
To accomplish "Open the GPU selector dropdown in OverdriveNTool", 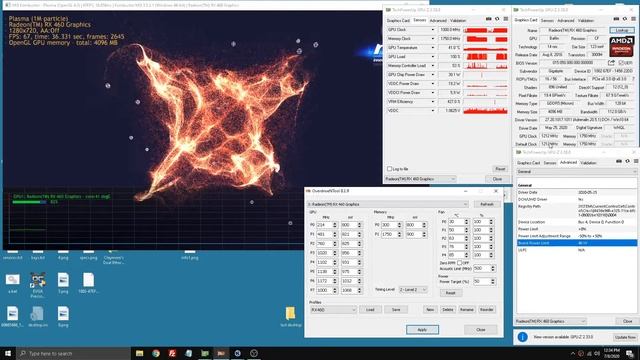I will [x=388, y=204].
